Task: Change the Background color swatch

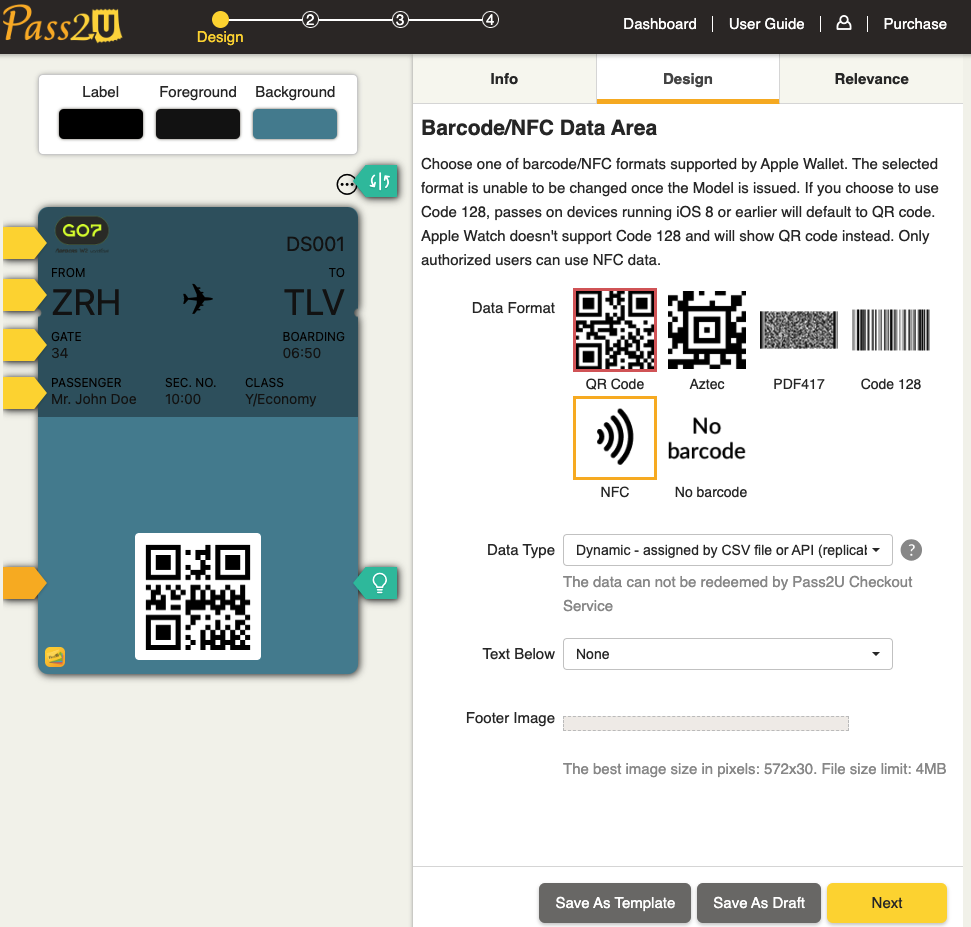Action: (294, 123)
